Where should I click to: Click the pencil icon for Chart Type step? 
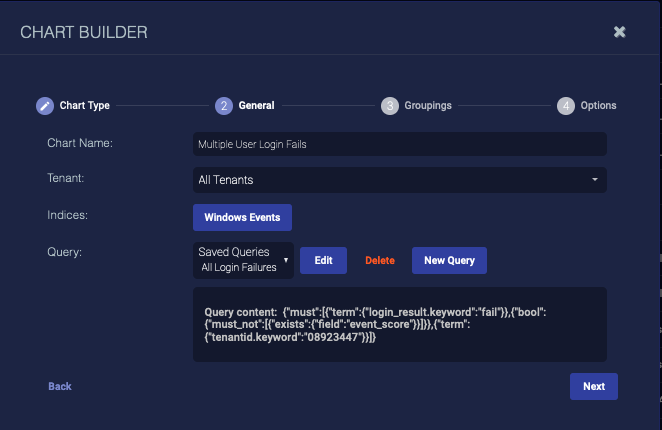point(45,106)
